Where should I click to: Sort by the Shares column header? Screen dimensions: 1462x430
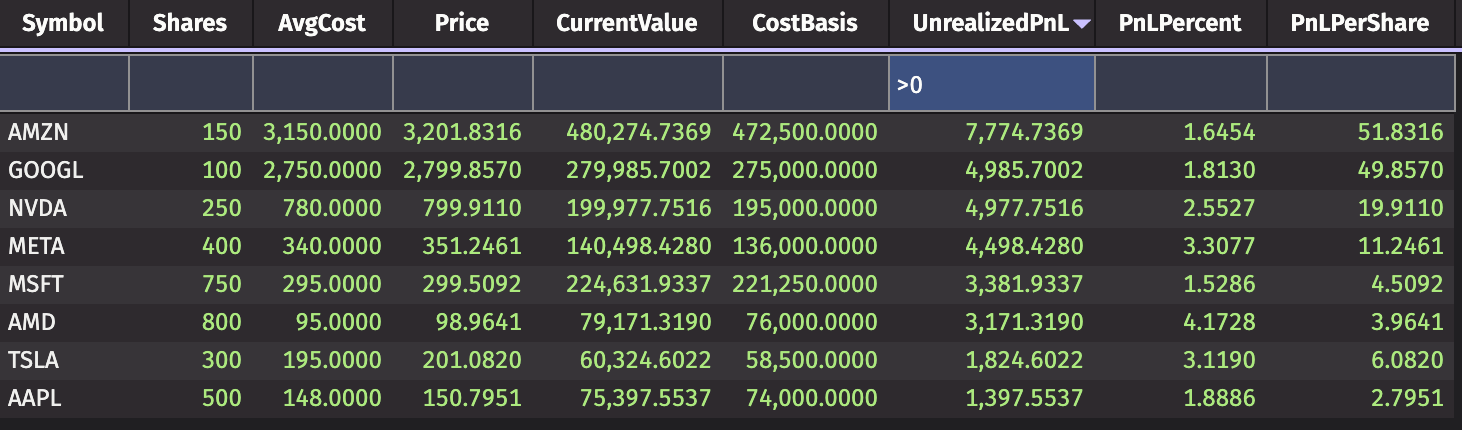(x=190, y=23)
